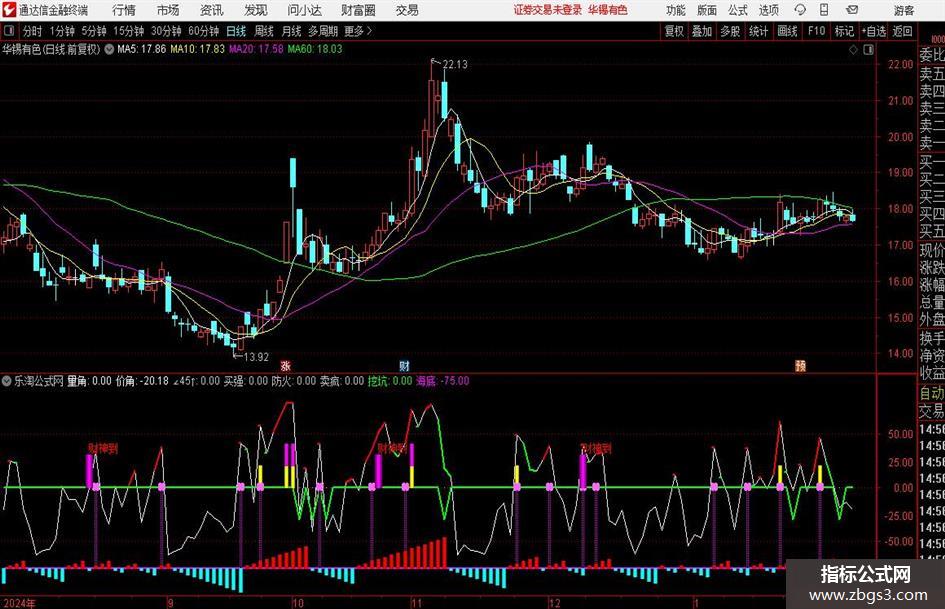
Task: Open the 公式 menu
Action: (738, 10)
